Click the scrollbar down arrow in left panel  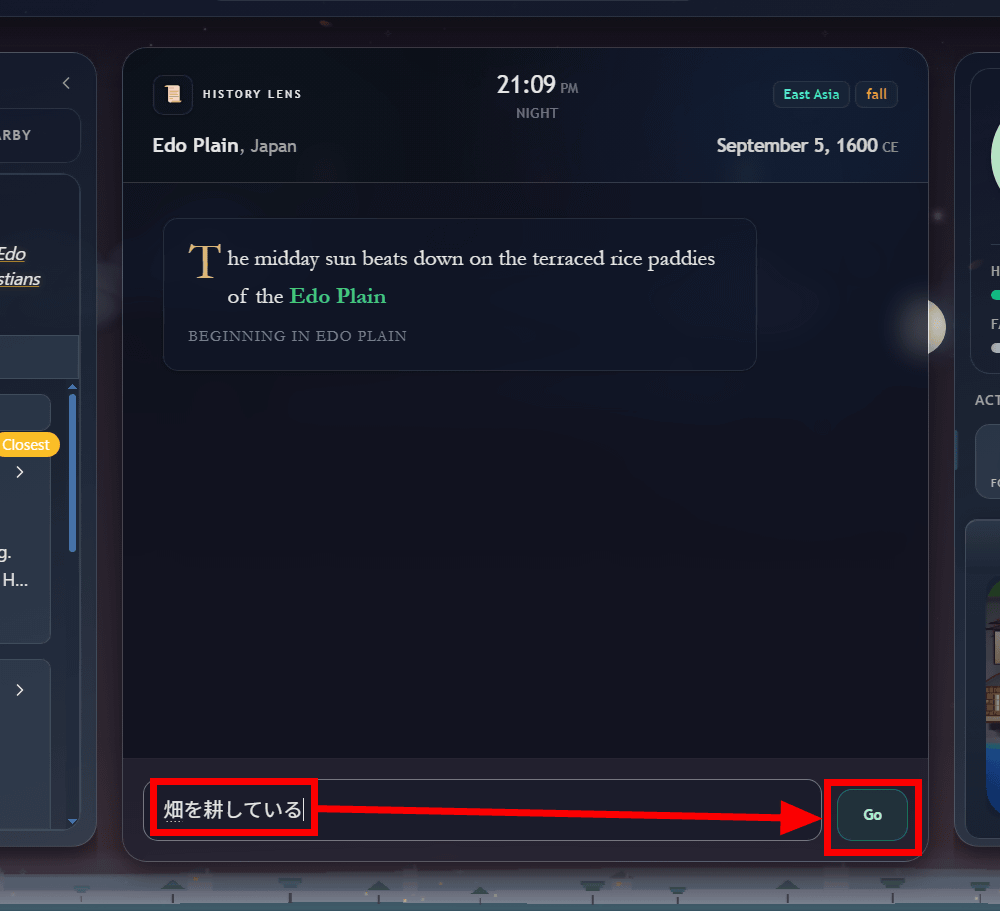(72, 822)
